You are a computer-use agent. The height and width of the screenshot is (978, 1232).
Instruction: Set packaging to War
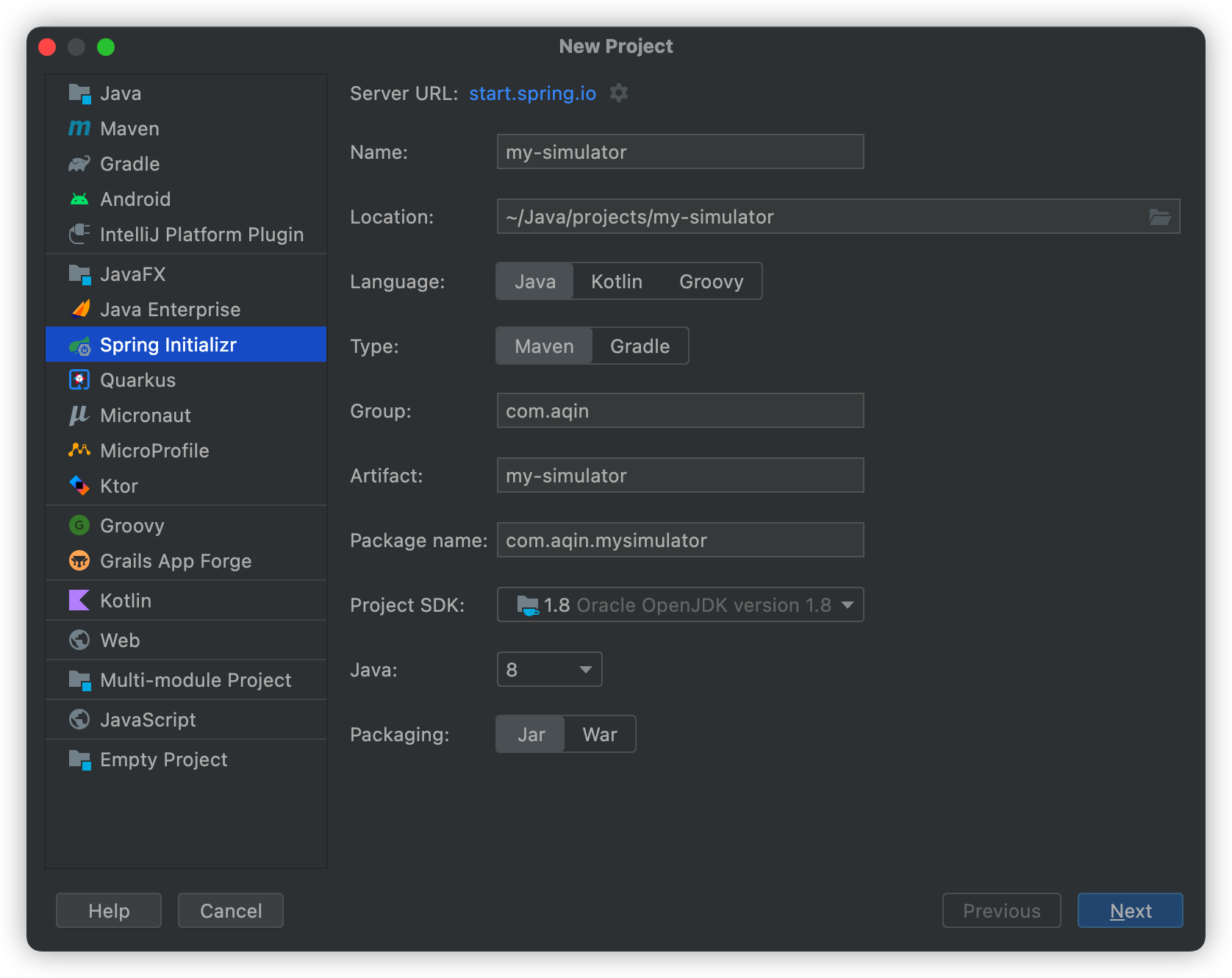pyautogui.click(x=600, y=735)
